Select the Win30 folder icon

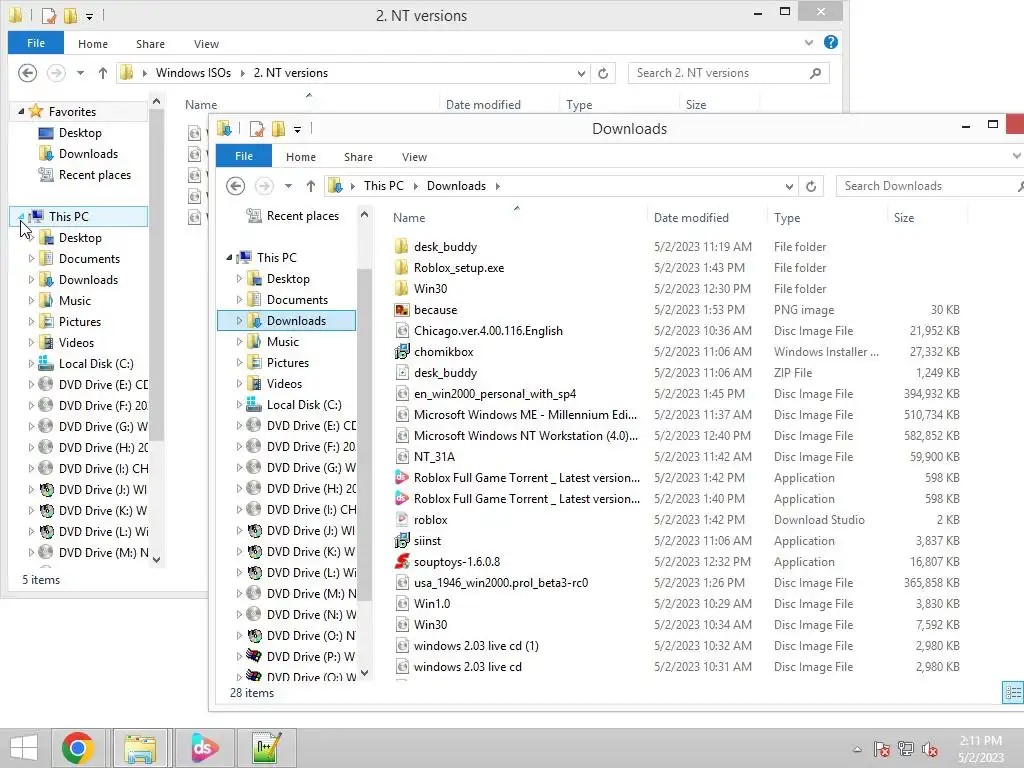[x=402, y=289]
